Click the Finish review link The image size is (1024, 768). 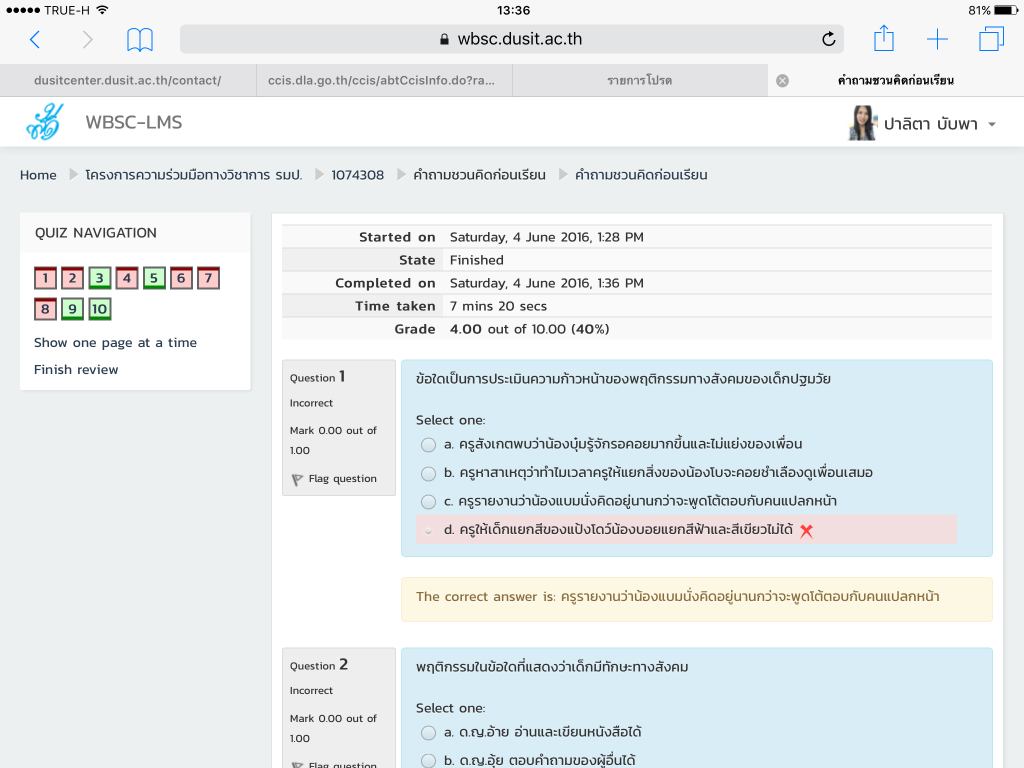click(76, 369)
